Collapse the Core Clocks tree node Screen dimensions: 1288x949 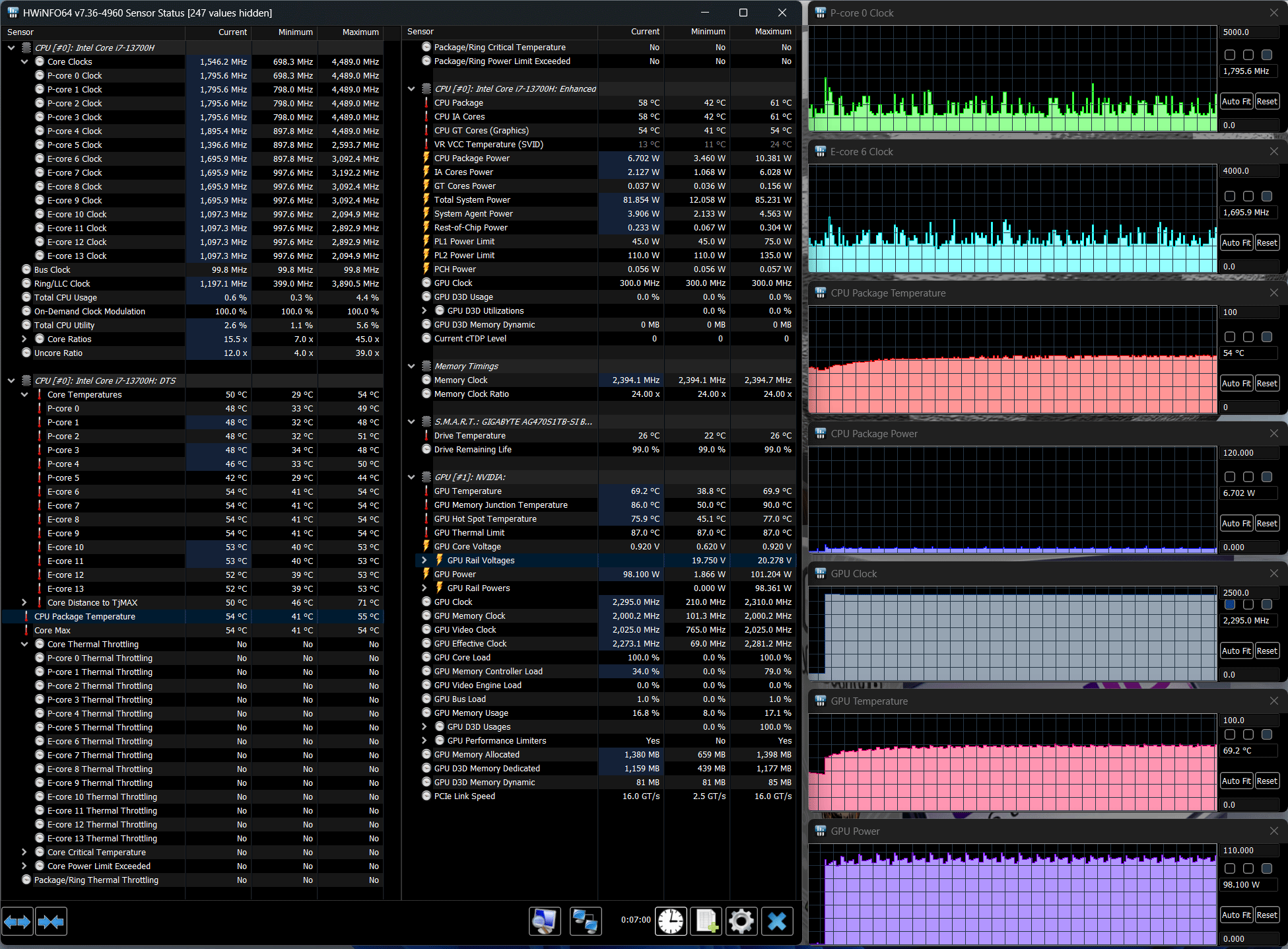click(x=24, y=61)
